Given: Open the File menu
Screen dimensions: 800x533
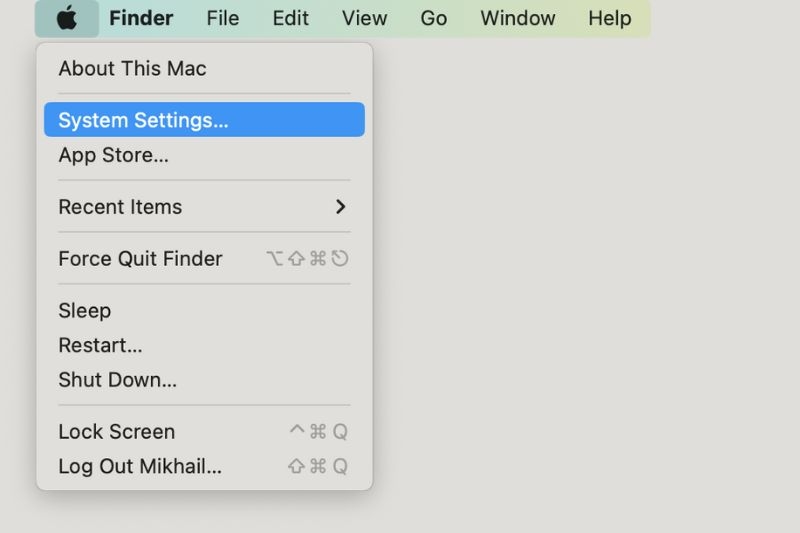Looking at the screenshot, I should (x=222, y=18).
